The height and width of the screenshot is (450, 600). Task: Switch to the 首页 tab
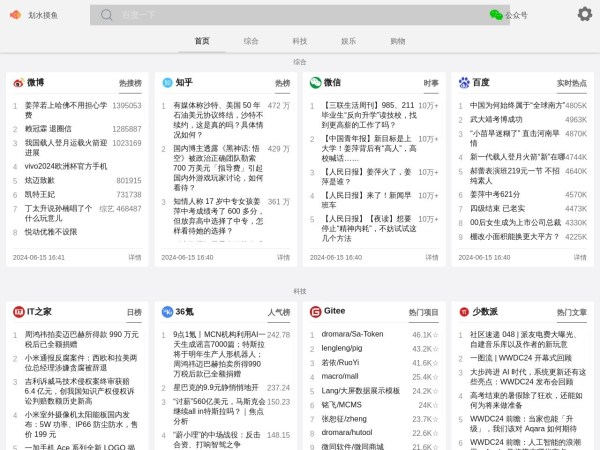tap(202, 41)
